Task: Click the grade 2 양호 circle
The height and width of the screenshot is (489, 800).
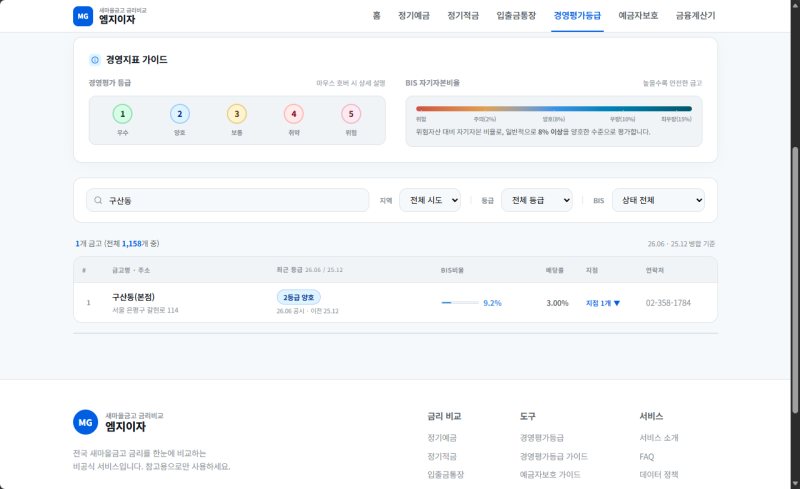Action: click(x=180, y=114)
